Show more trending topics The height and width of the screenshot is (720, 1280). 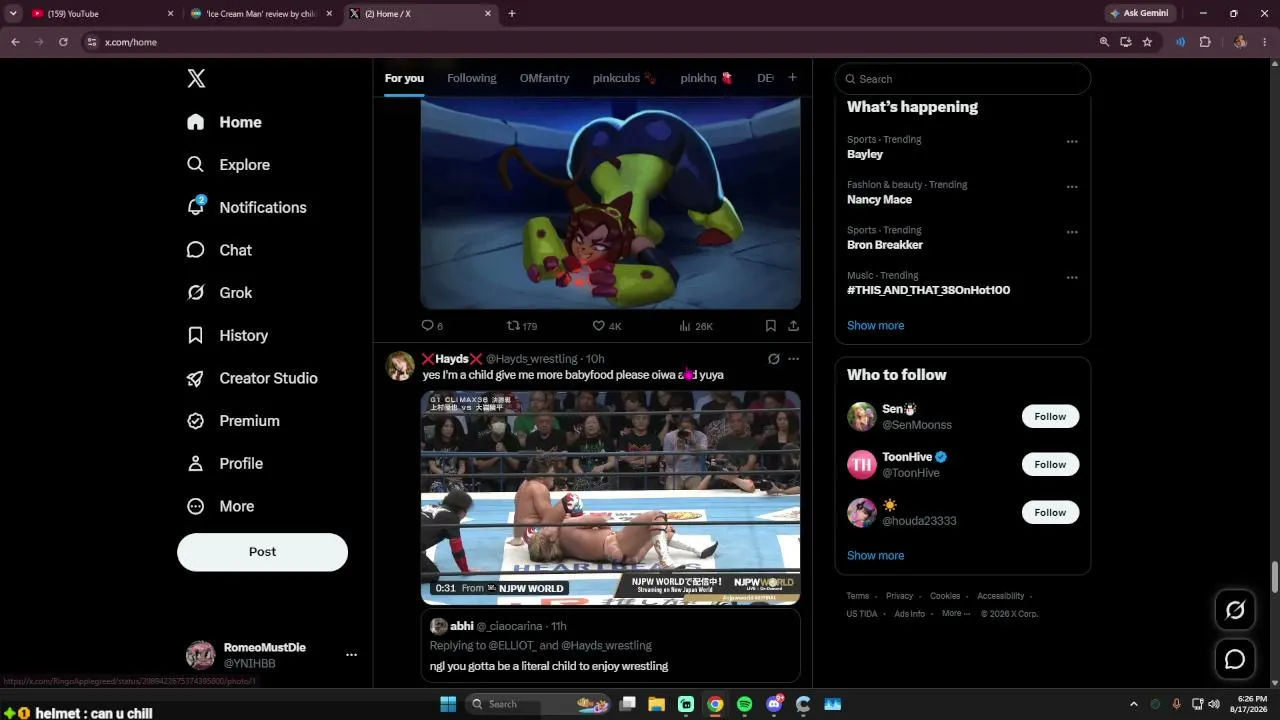pyautogui.click(x=875, y=325)
